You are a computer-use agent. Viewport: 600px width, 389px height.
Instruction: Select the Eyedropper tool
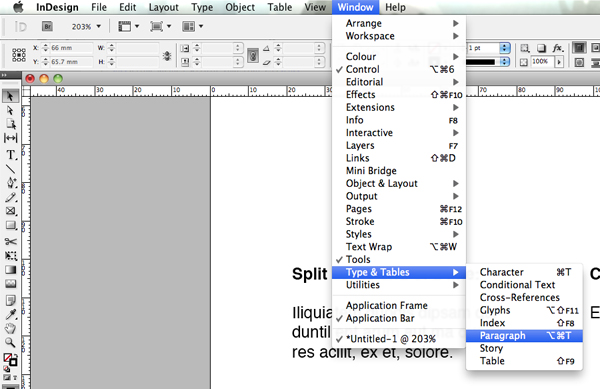(10, 314)
